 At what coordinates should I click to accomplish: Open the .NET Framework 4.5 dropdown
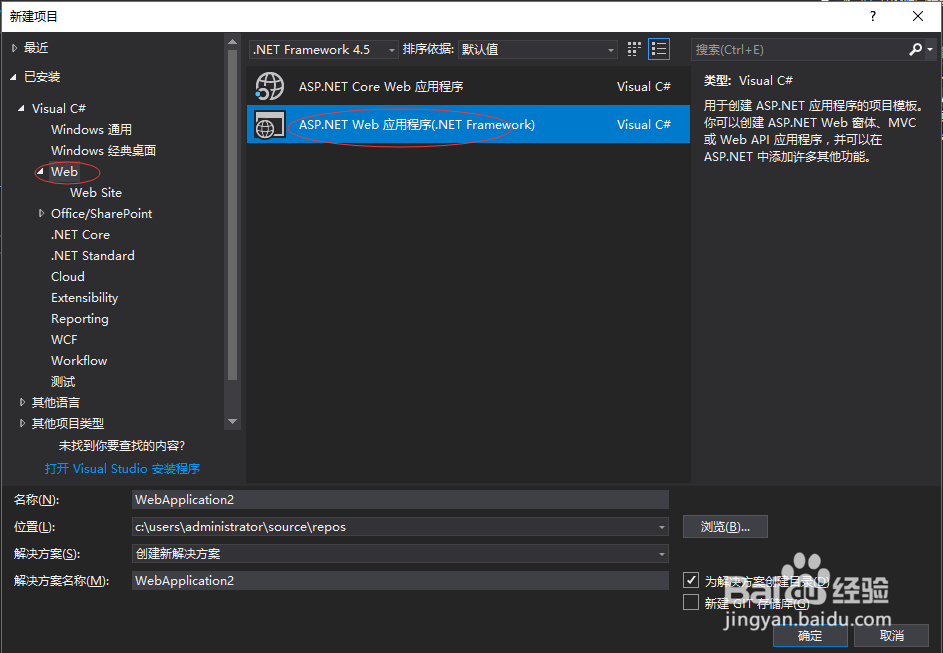click(392, 48)
